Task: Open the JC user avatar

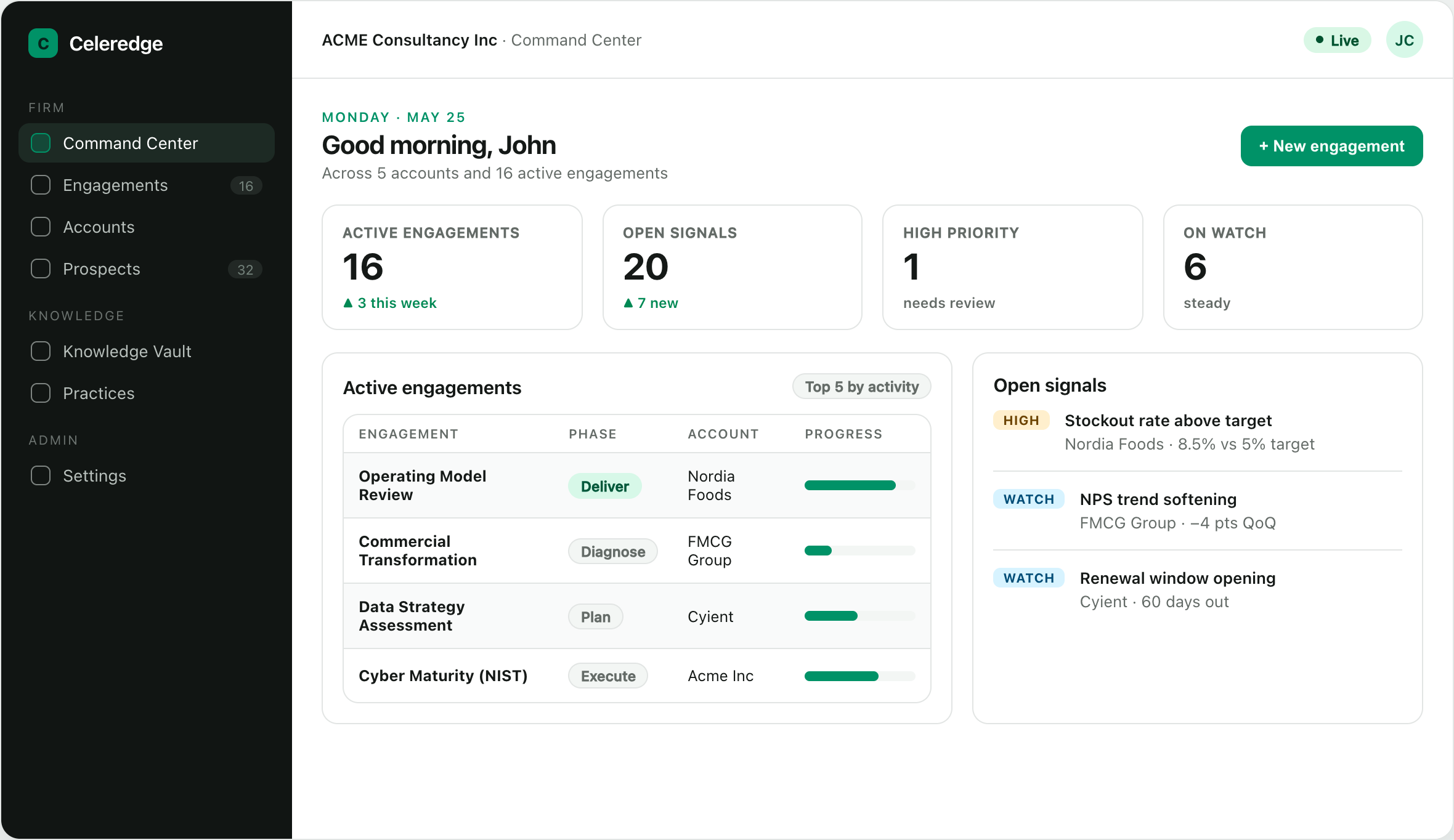Action: [x=1404, y=40]
